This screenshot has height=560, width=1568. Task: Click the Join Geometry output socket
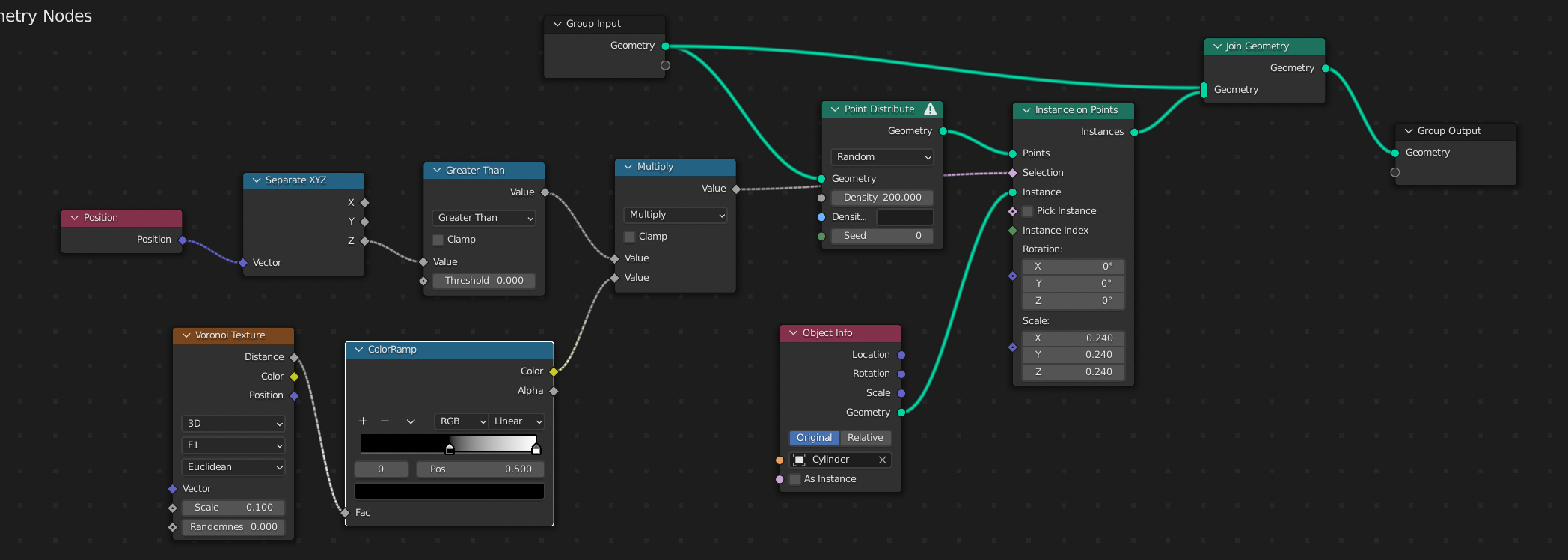click(x=1326, y=68)
